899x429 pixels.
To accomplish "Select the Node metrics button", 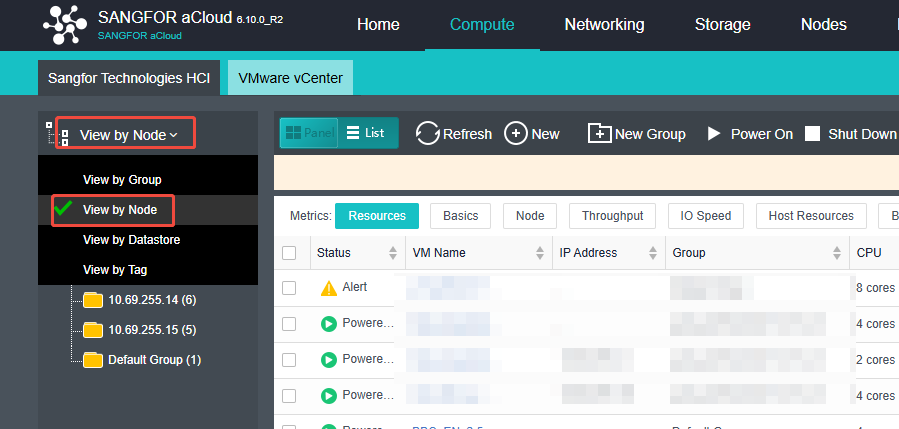I will [530, 216].
